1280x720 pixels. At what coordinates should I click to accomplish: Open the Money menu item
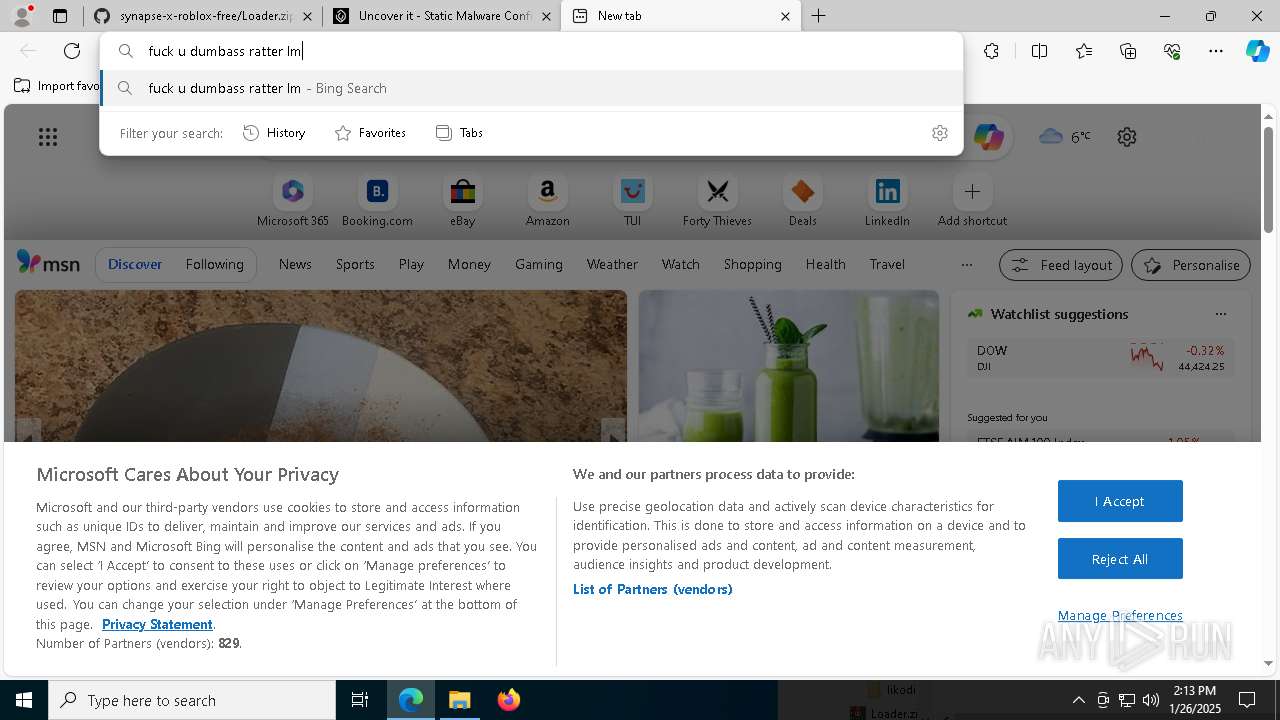pos(469,264)
